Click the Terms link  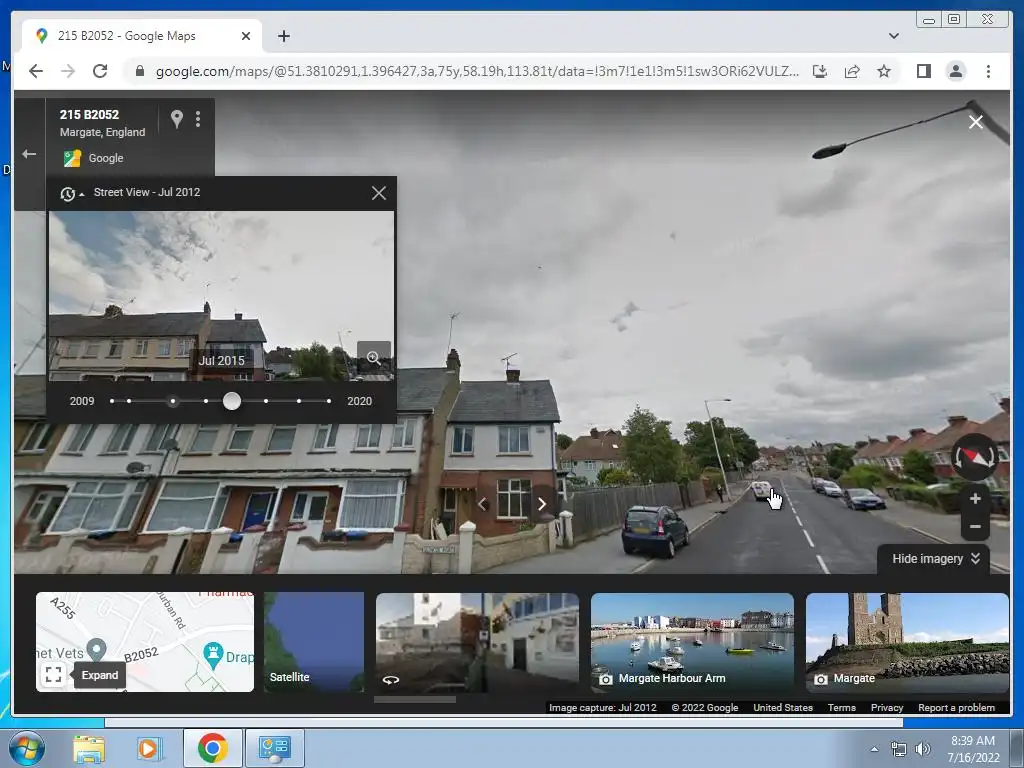click(842, 708)
